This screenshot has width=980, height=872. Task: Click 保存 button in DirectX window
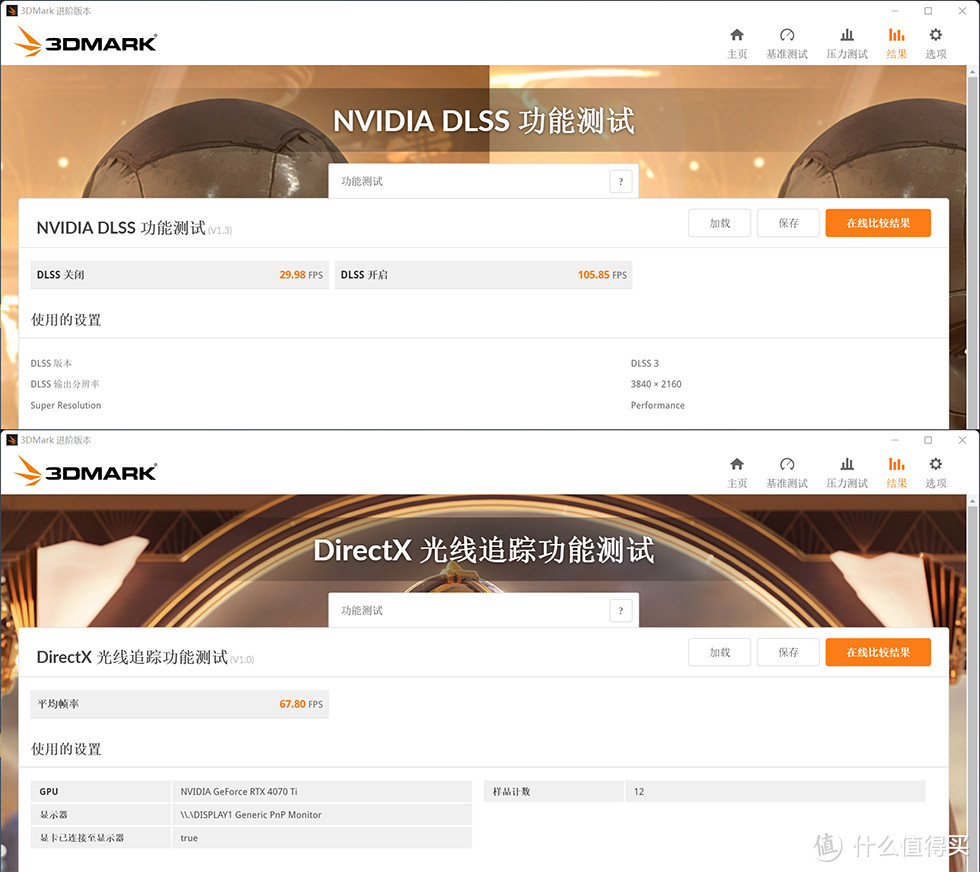click(x=788, y=653)
